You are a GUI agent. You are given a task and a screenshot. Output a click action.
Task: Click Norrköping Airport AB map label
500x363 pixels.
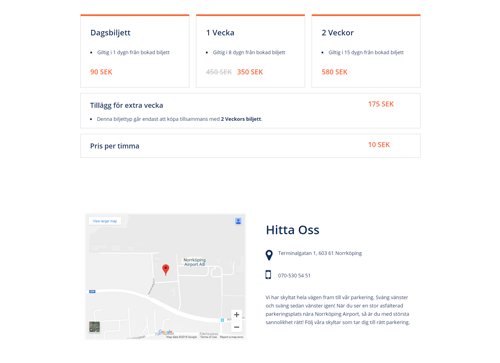click(x=195, y=262)
